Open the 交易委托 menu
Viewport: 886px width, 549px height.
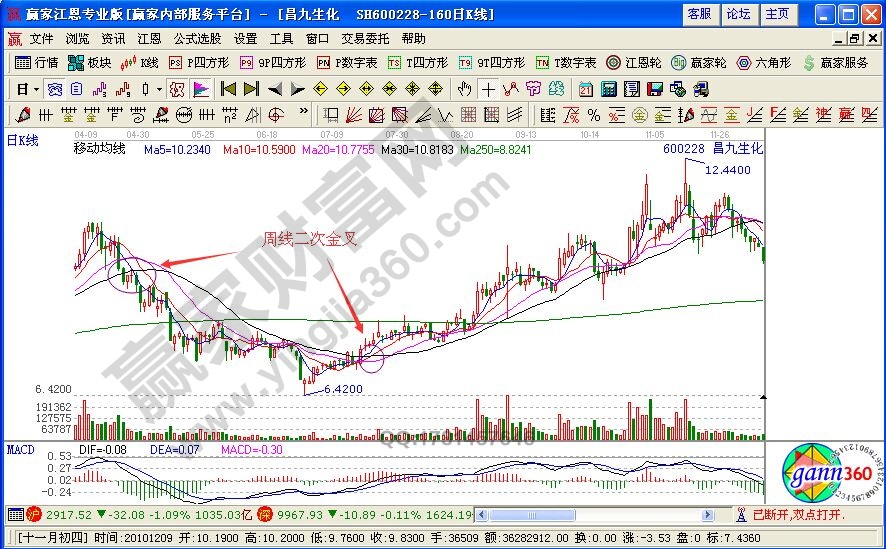[x=365, y=39]
